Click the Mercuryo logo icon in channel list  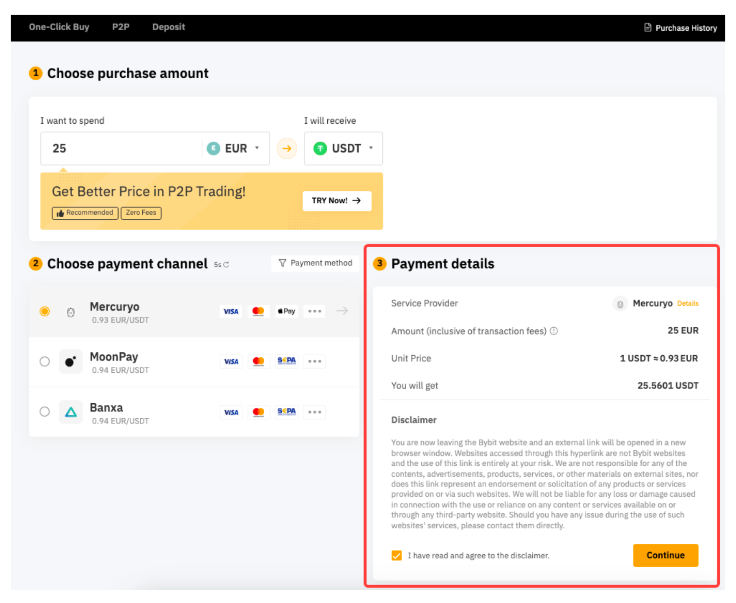70,312
